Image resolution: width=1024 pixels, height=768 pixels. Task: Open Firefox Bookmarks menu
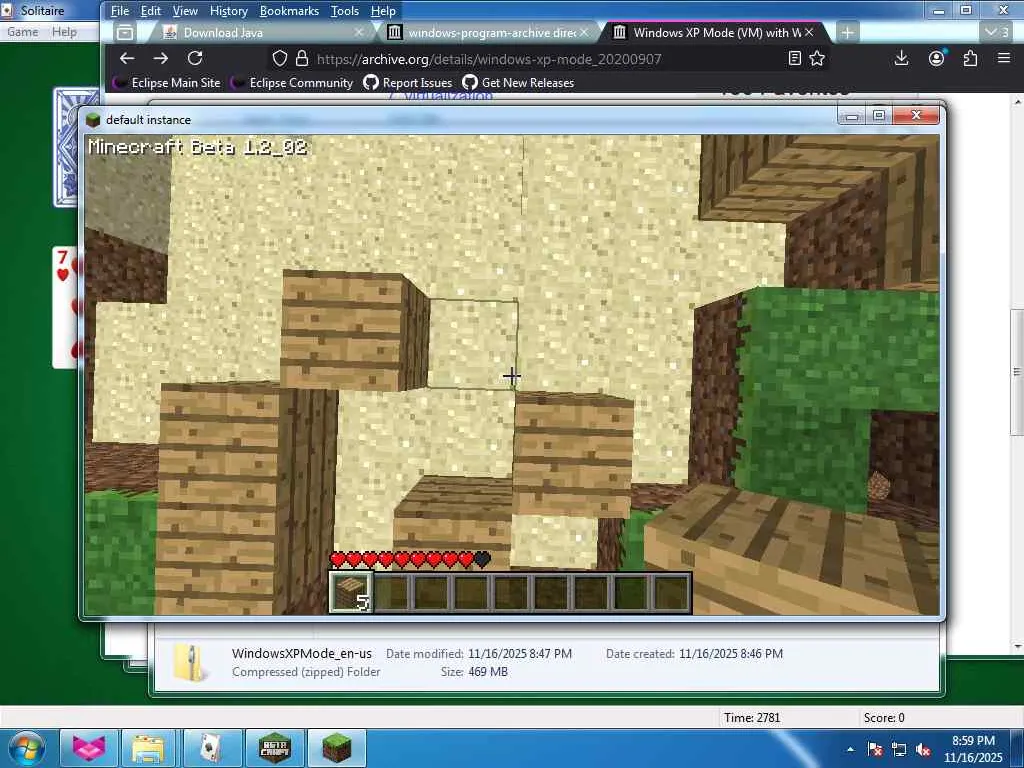point(289,11)
